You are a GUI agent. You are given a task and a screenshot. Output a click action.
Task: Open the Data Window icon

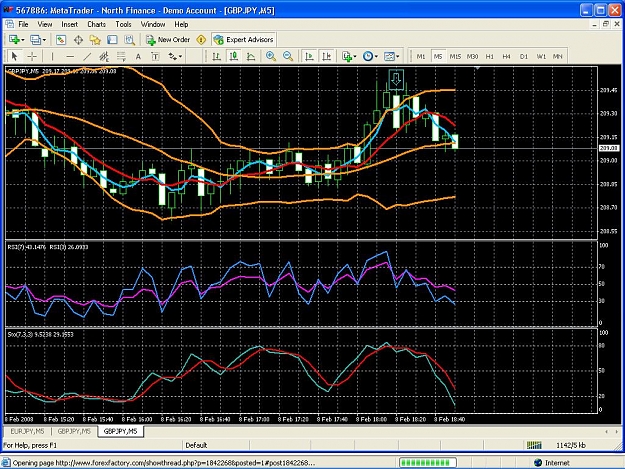[78, 39]
